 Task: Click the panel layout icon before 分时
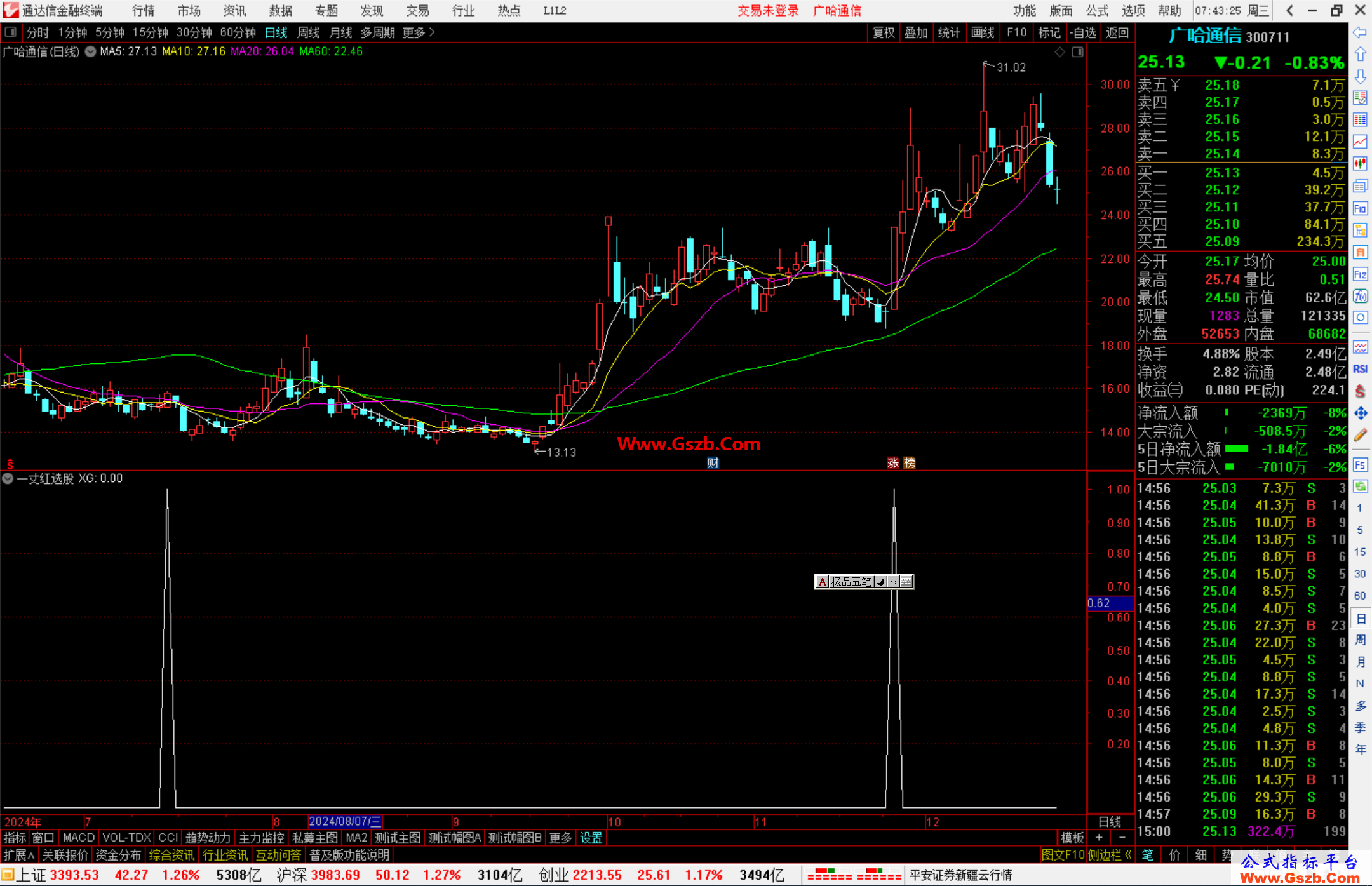[11, 32]
